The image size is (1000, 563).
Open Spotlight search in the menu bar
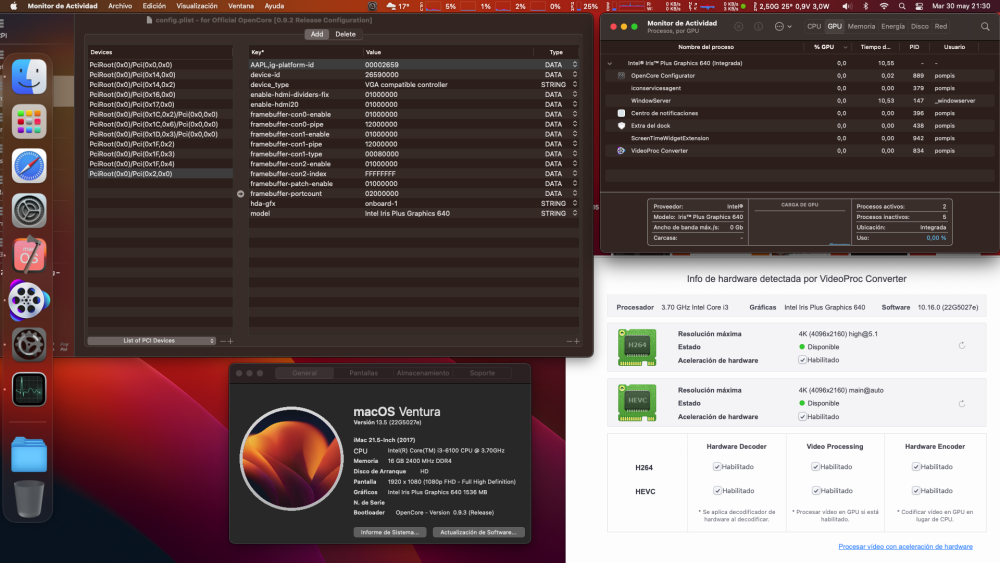[x=902, y=6]
